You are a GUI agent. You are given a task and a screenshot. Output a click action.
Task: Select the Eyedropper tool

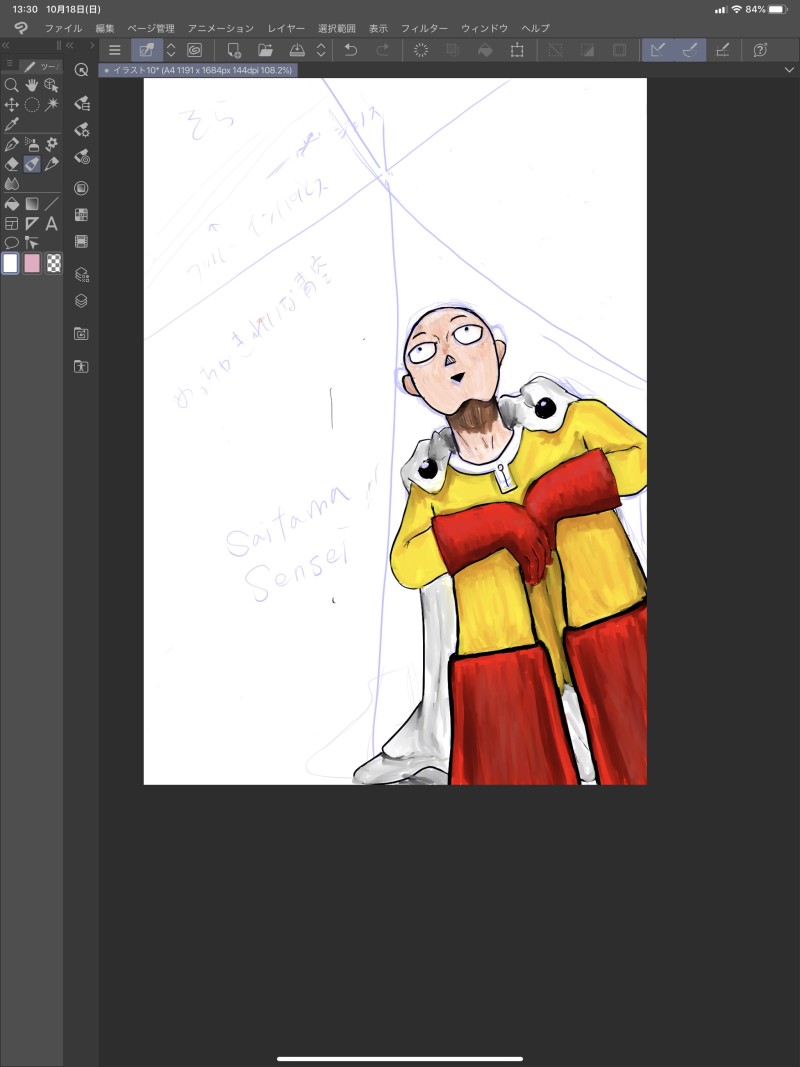click(x=11, y=125)
